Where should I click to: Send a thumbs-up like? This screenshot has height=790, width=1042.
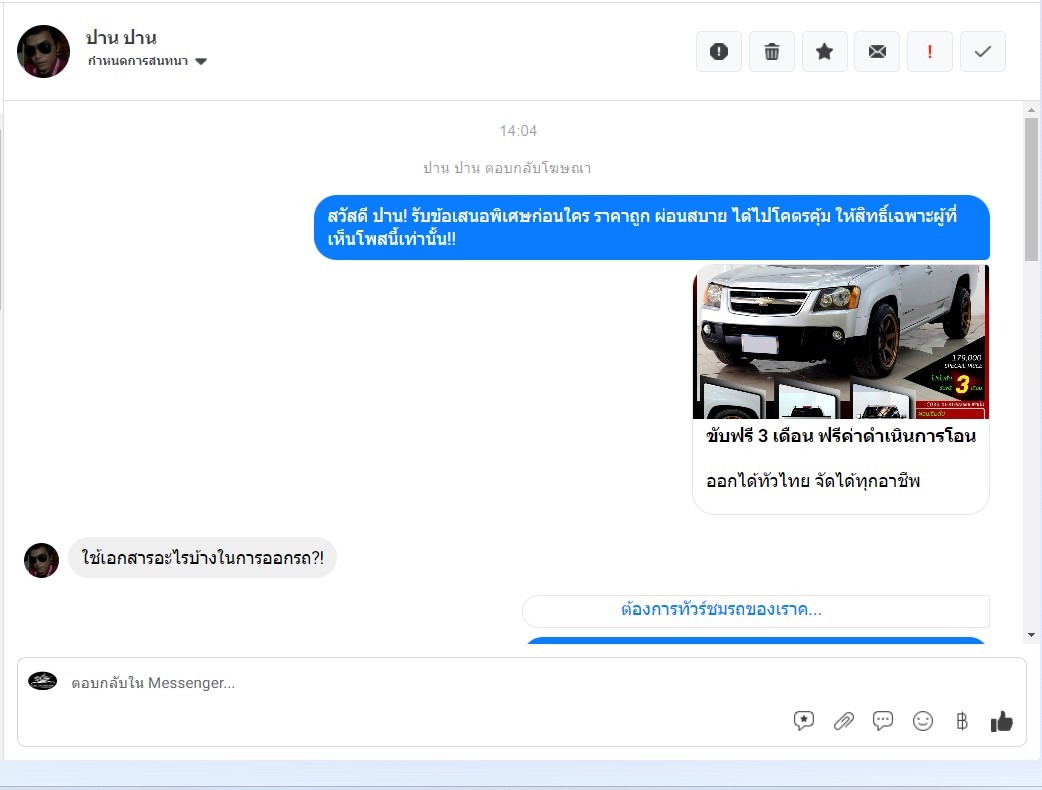pyautogui.click(x=1001, y=721)
